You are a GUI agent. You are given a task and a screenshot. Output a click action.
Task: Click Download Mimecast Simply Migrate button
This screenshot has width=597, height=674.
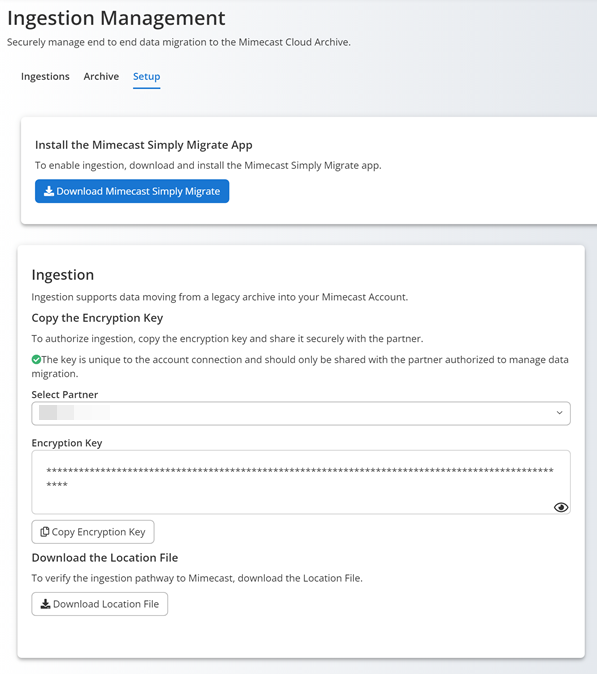132,191
